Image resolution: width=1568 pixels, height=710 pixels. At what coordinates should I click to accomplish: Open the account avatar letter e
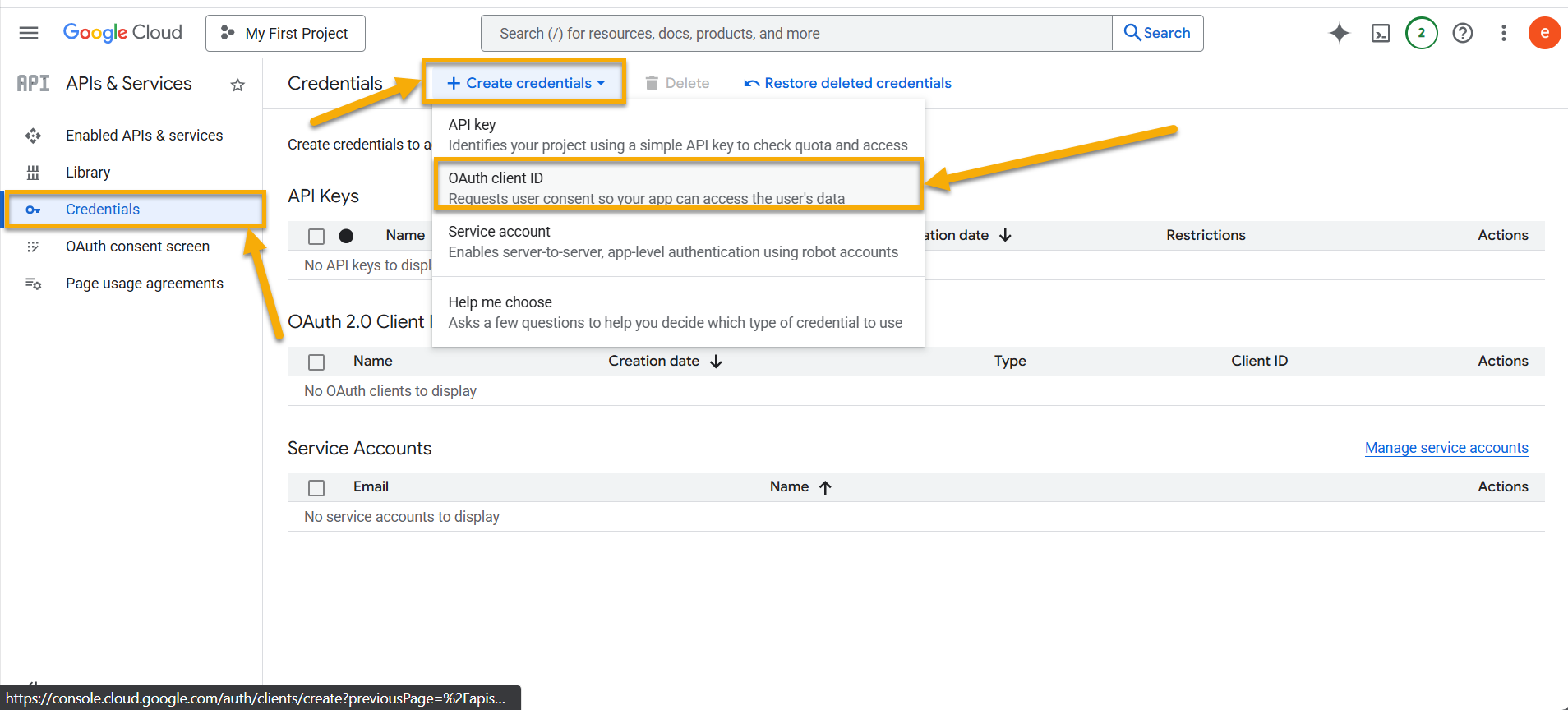click(1545, 33)
